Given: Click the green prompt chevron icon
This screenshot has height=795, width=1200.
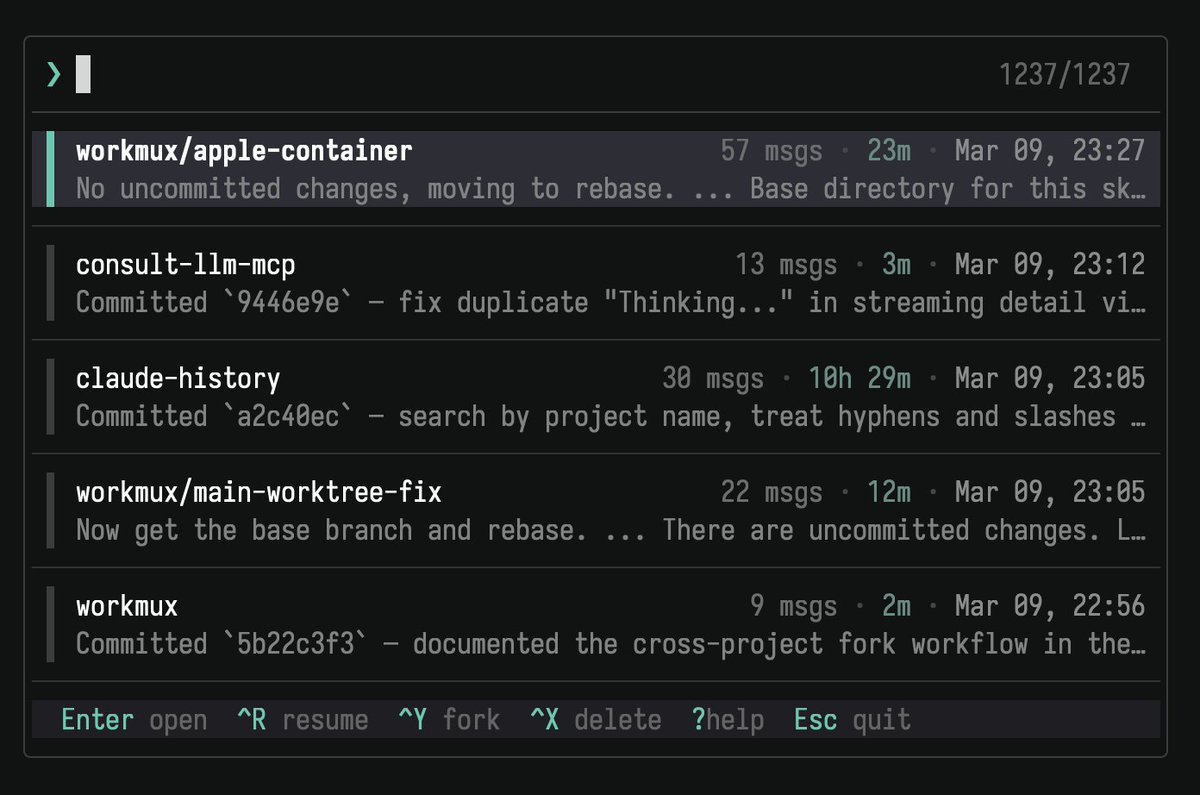Looking at the screenshot, I should (54, 74).
